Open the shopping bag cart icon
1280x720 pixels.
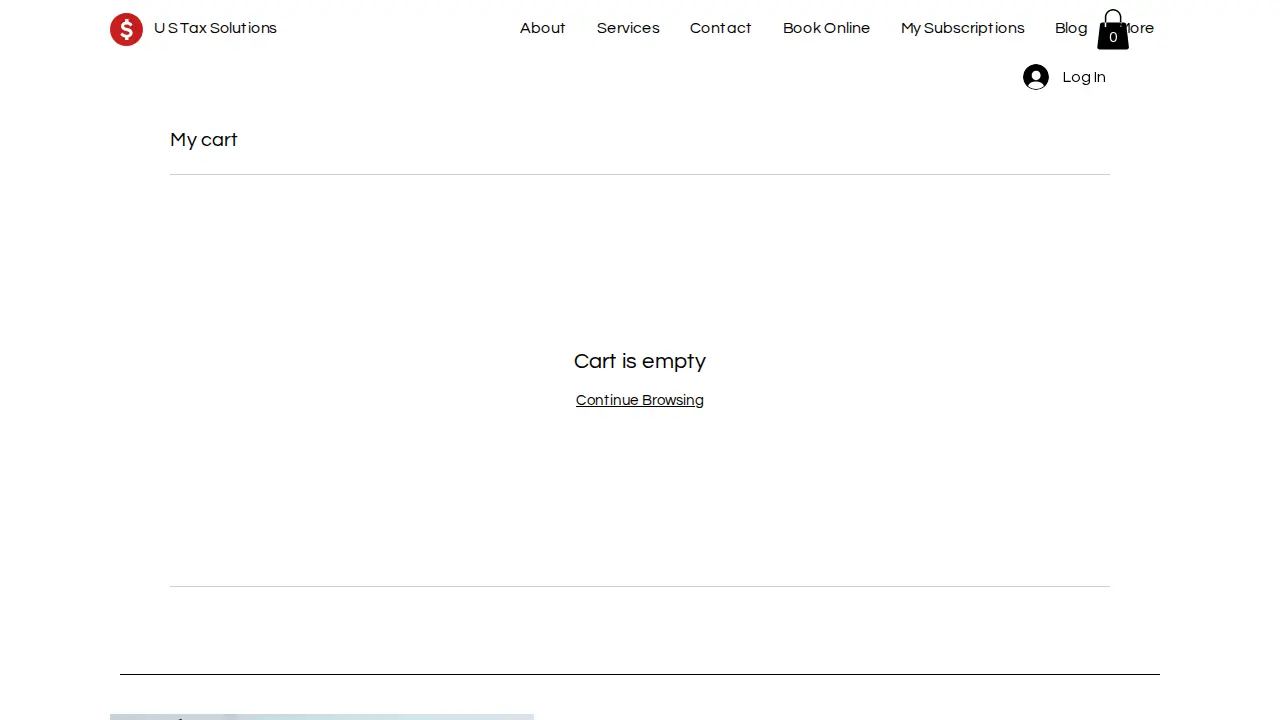(x=1113, y=30)
